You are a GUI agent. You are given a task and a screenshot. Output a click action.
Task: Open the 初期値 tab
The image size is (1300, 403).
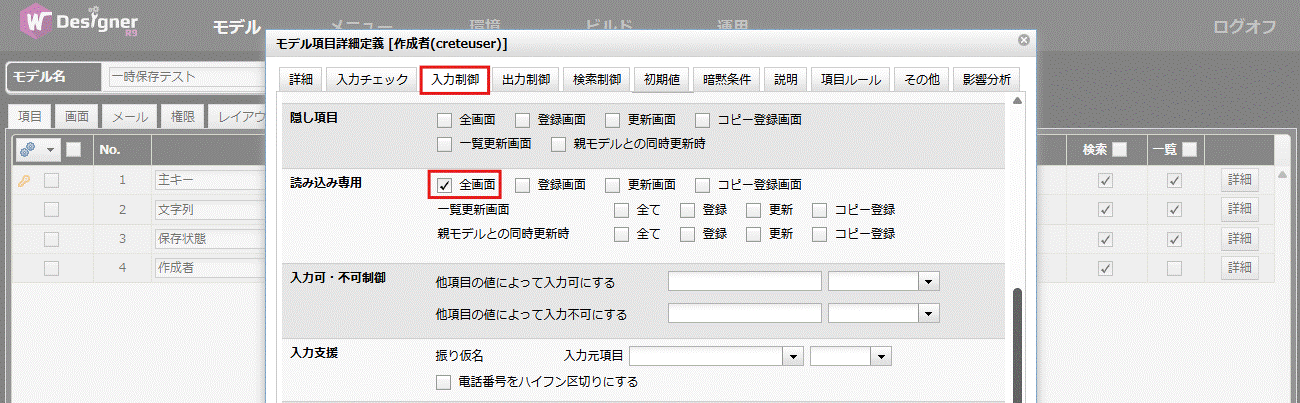click(x=661, y=79)
